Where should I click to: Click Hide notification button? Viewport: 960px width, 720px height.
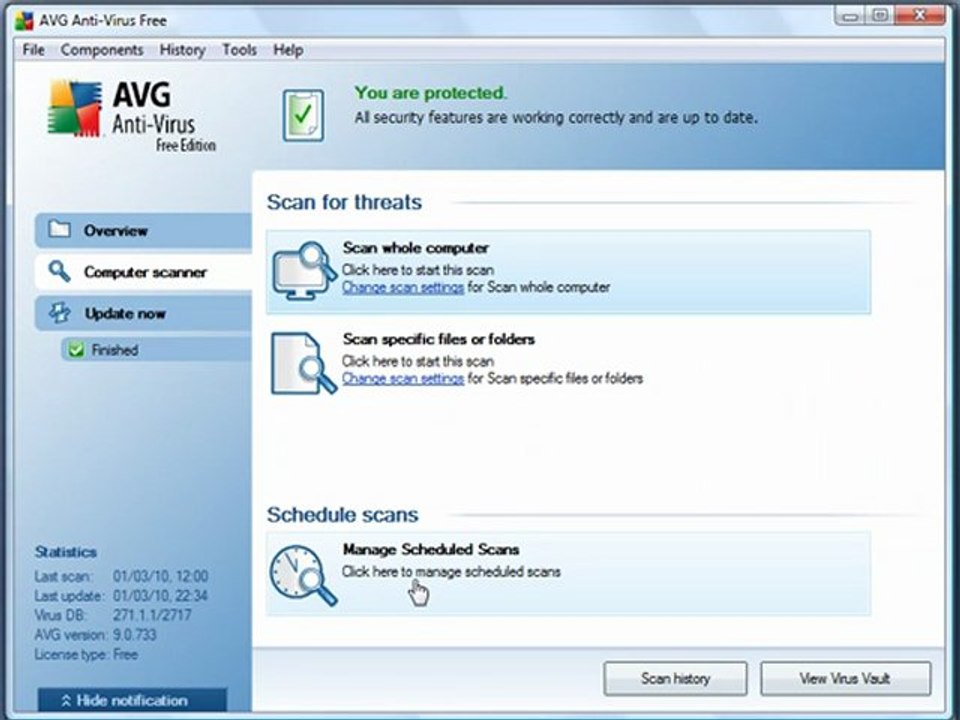click(132, 700)
